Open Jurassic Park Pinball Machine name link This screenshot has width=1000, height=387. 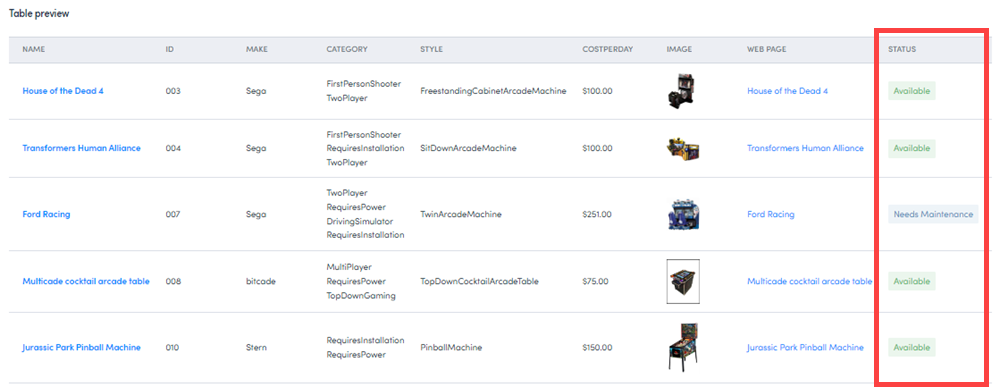pos(81,347)
